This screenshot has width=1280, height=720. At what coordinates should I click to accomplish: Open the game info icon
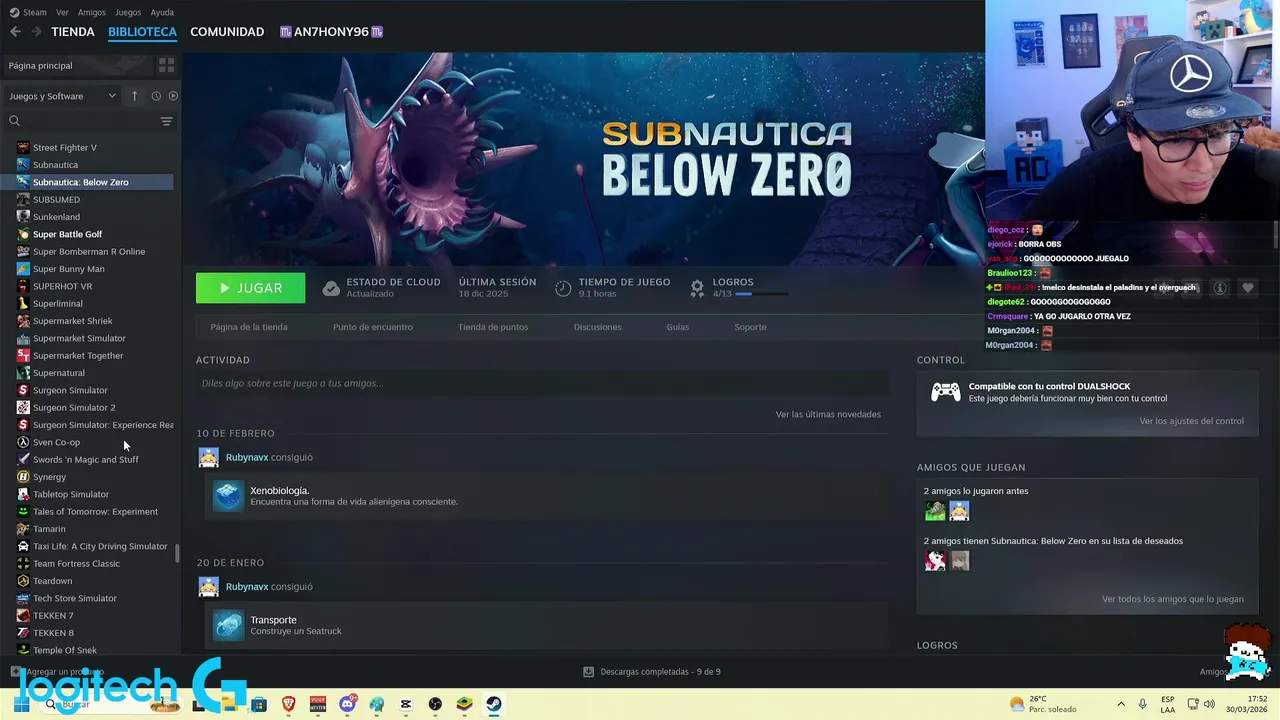coord(1220,288)
